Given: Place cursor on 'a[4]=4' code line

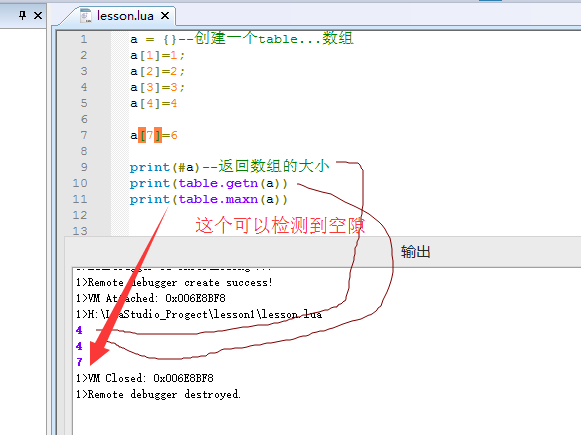Looking at the screenshot, I should pyautogui.click(x=153, y=103).
